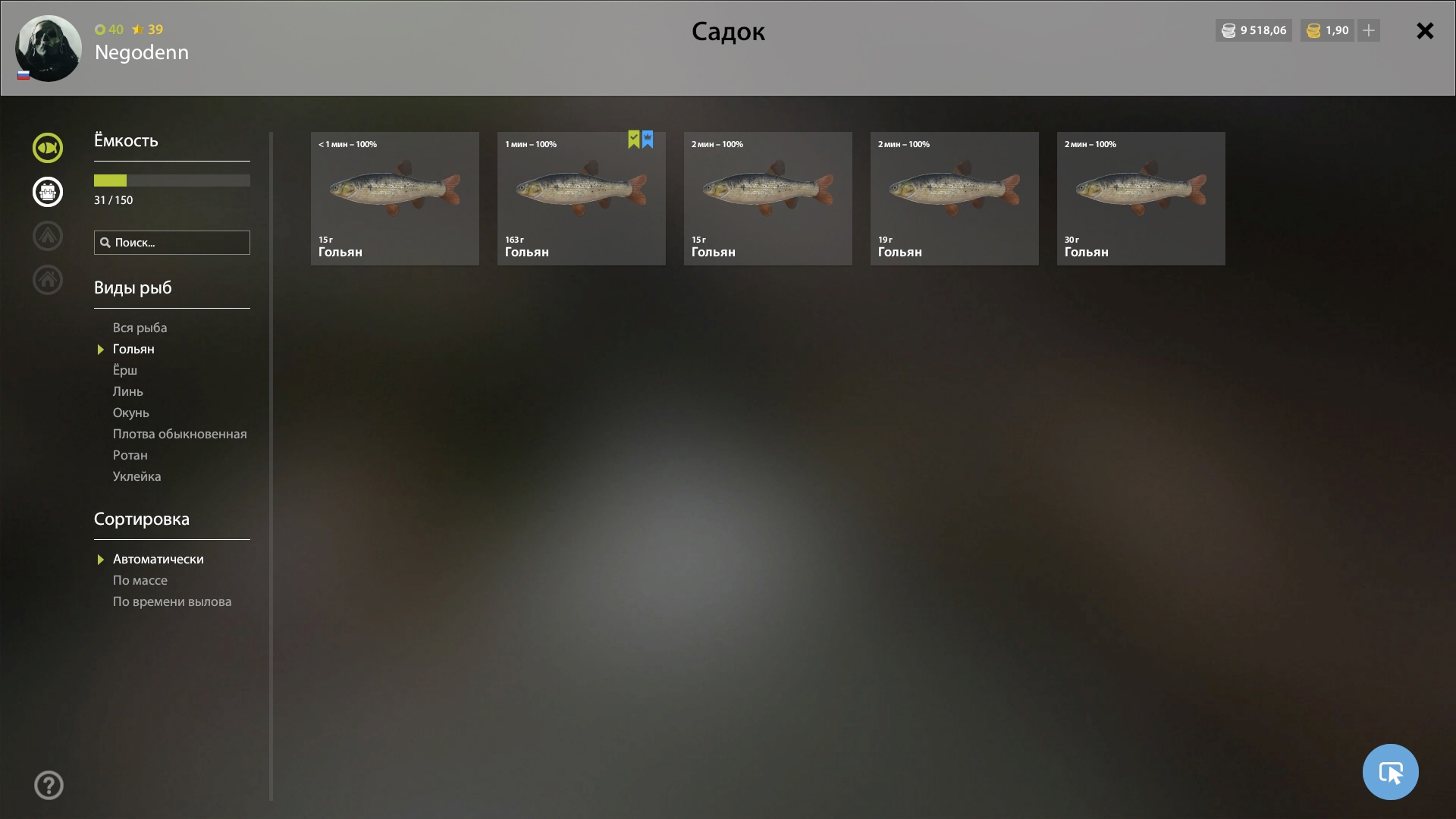The width and height of the screenshot is (1456, 819).
Task: Click the blue cursor action button
Action: tap(1390, 772)
